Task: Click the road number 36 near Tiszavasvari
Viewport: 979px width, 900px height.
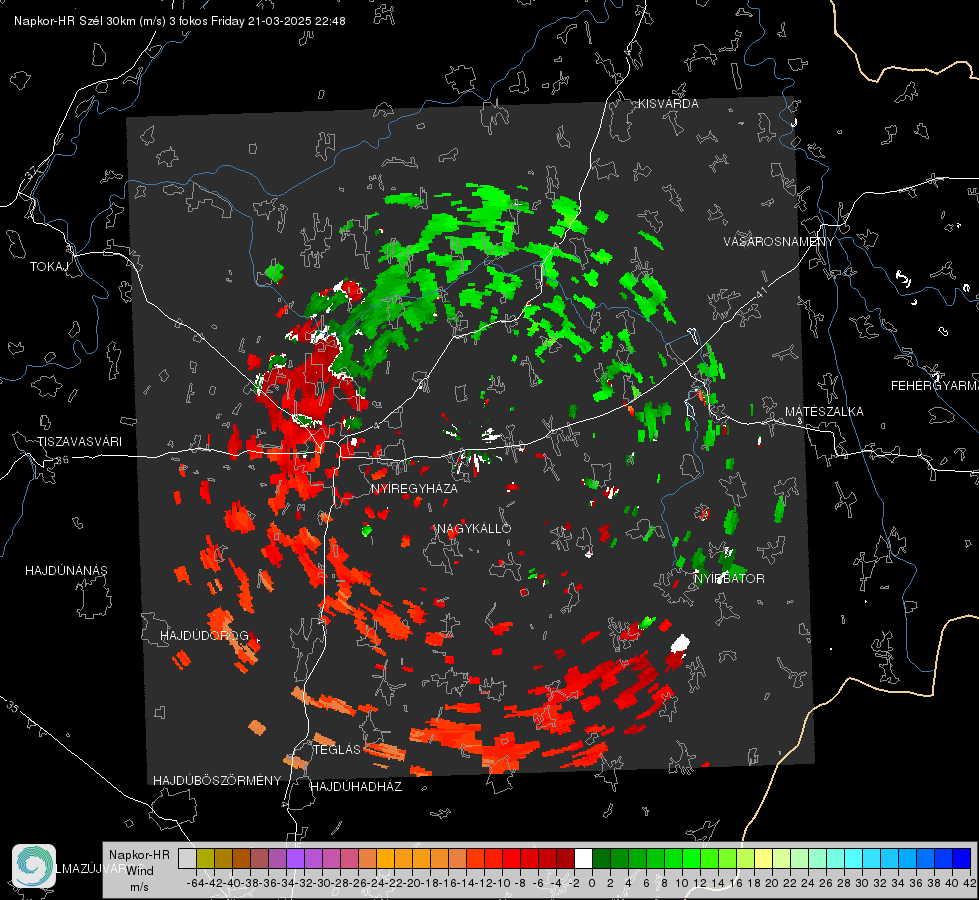Action: click(x=62, y=460)
